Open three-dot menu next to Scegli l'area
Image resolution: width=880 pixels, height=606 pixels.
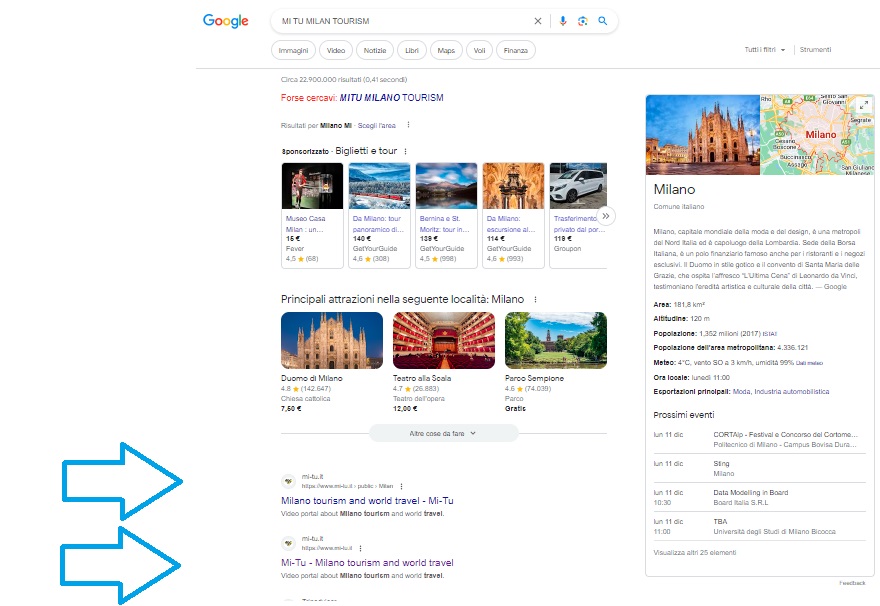click(408, 125)
